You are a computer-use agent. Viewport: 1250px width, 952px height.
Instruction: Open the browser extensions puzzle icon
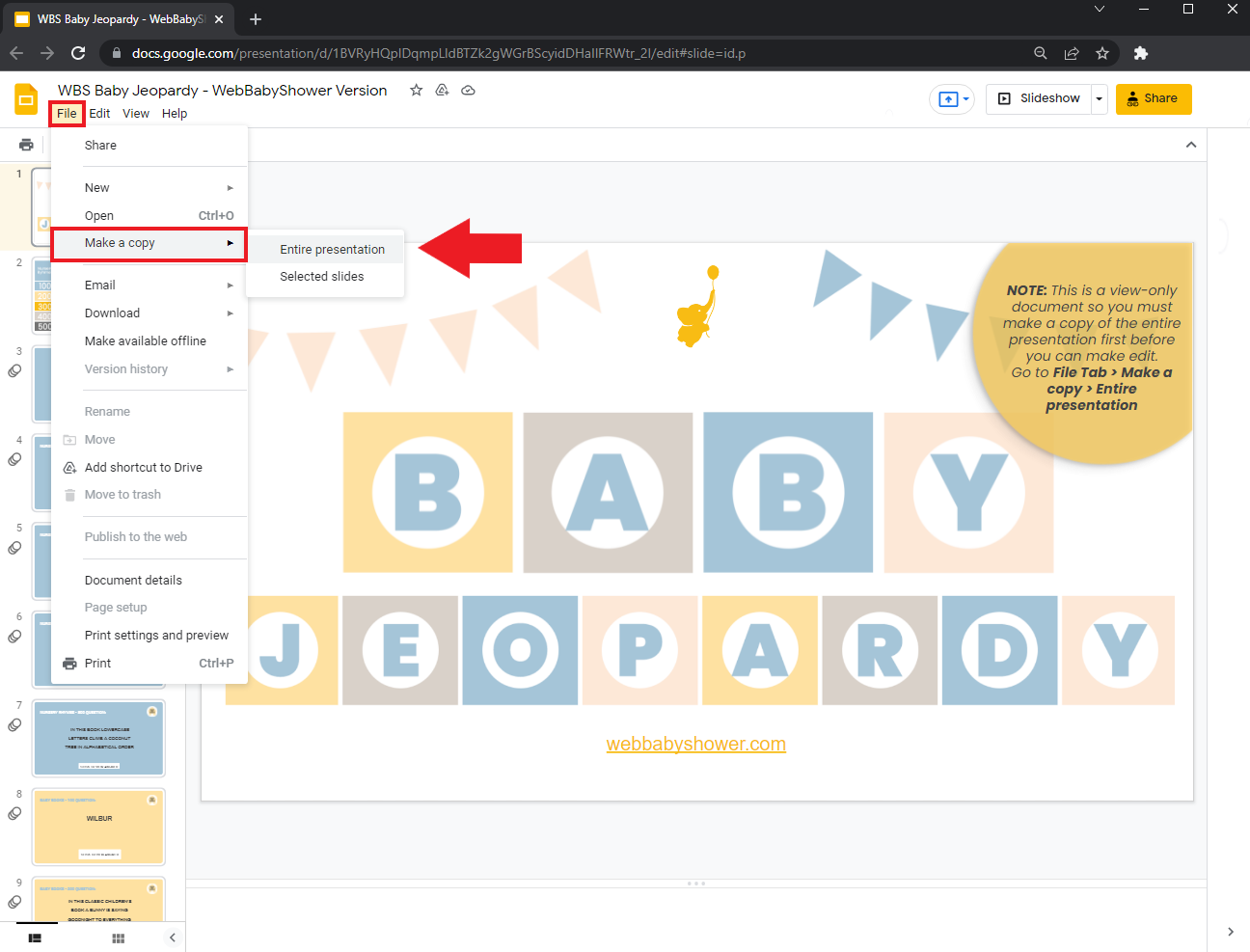1141,53
